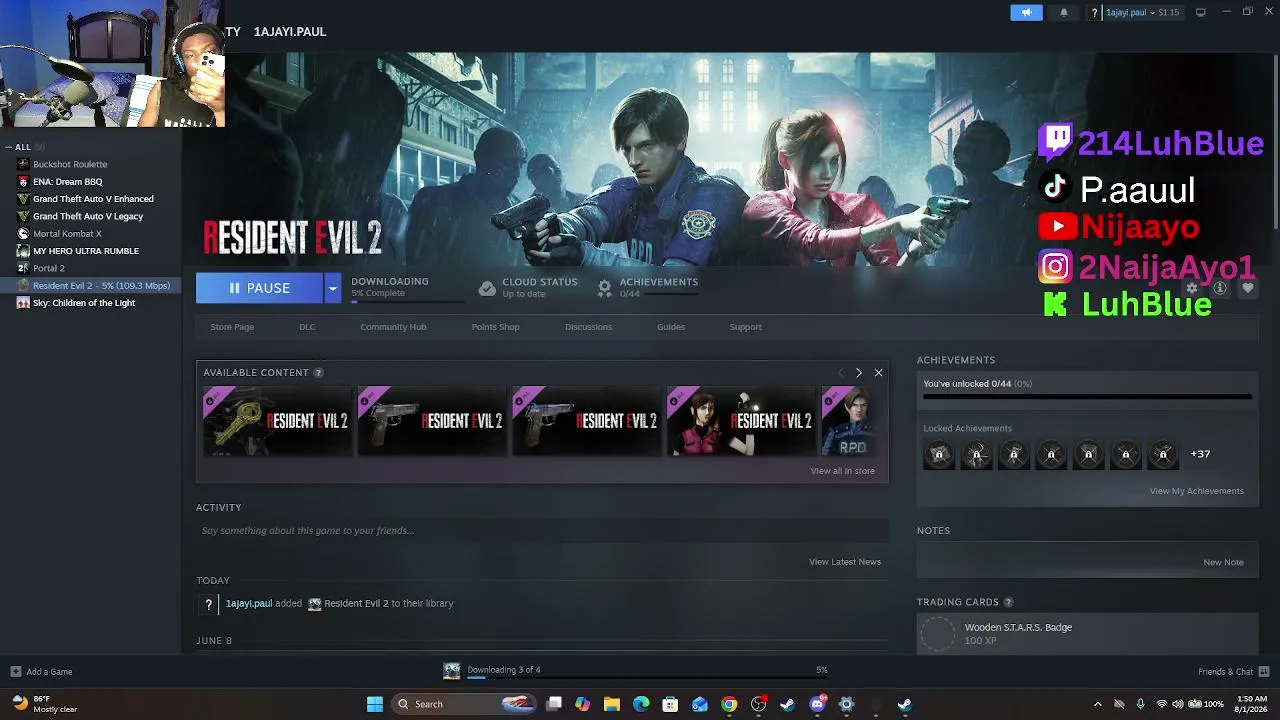Show hidden system tray icons

click(x=1097, y=704)
